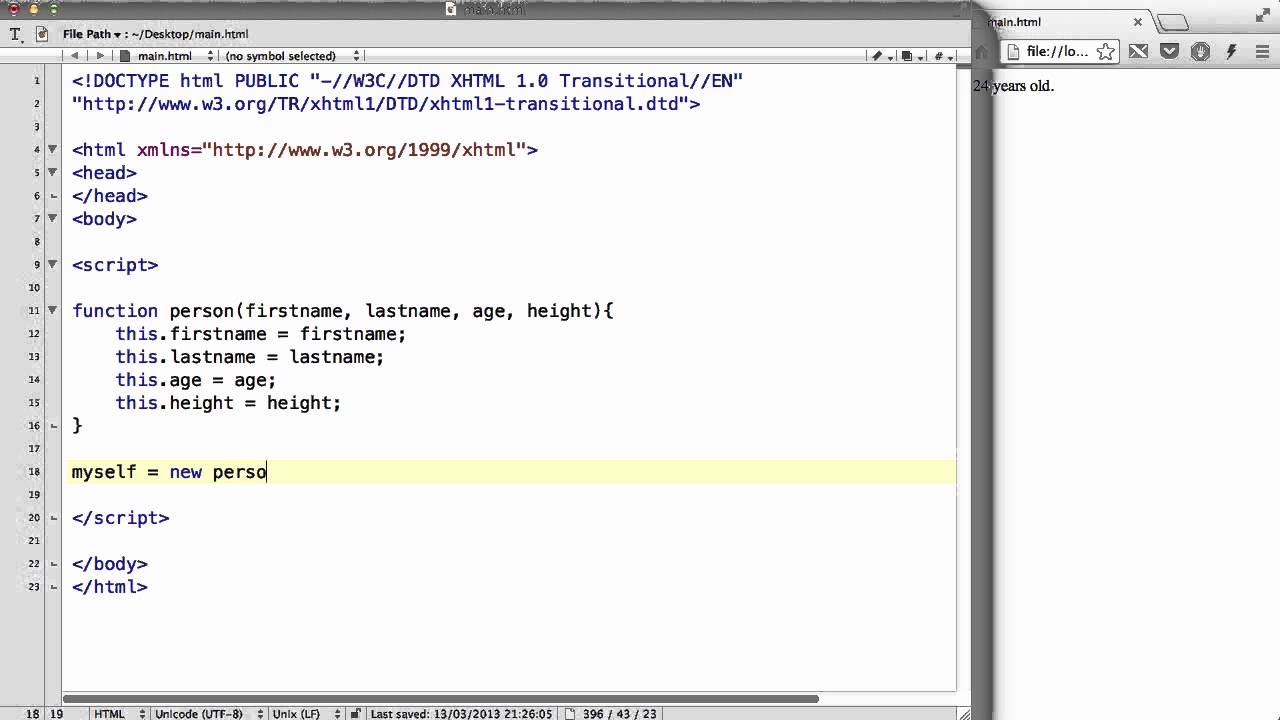Viewport: 1280px width, 720px height.
Task: Click the cursor position '18 19' in status bar
Action: 44,714
